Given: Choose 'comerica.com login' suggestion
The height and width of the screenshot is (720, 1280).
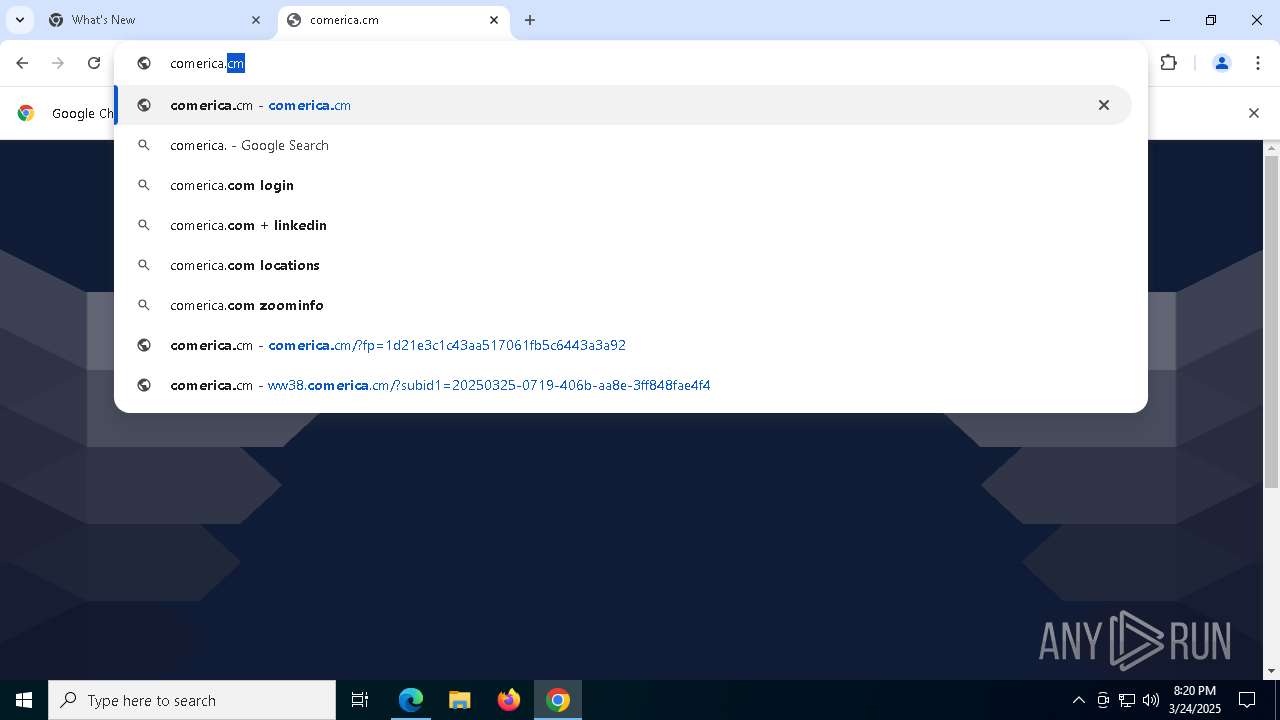Looking at the screenshot, I should tap(623, 185).
